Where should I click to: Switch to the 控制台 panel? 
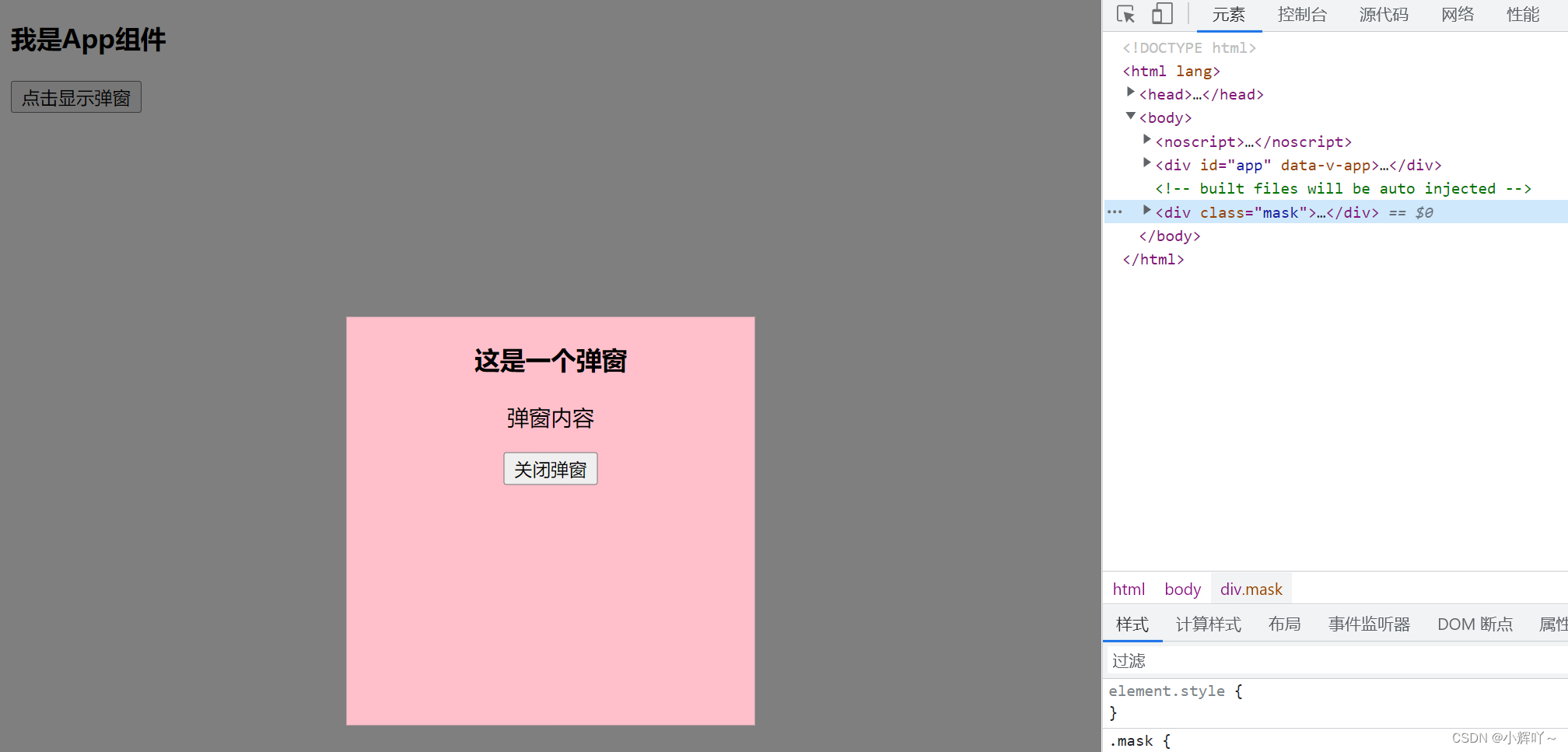pos(1303,14)
